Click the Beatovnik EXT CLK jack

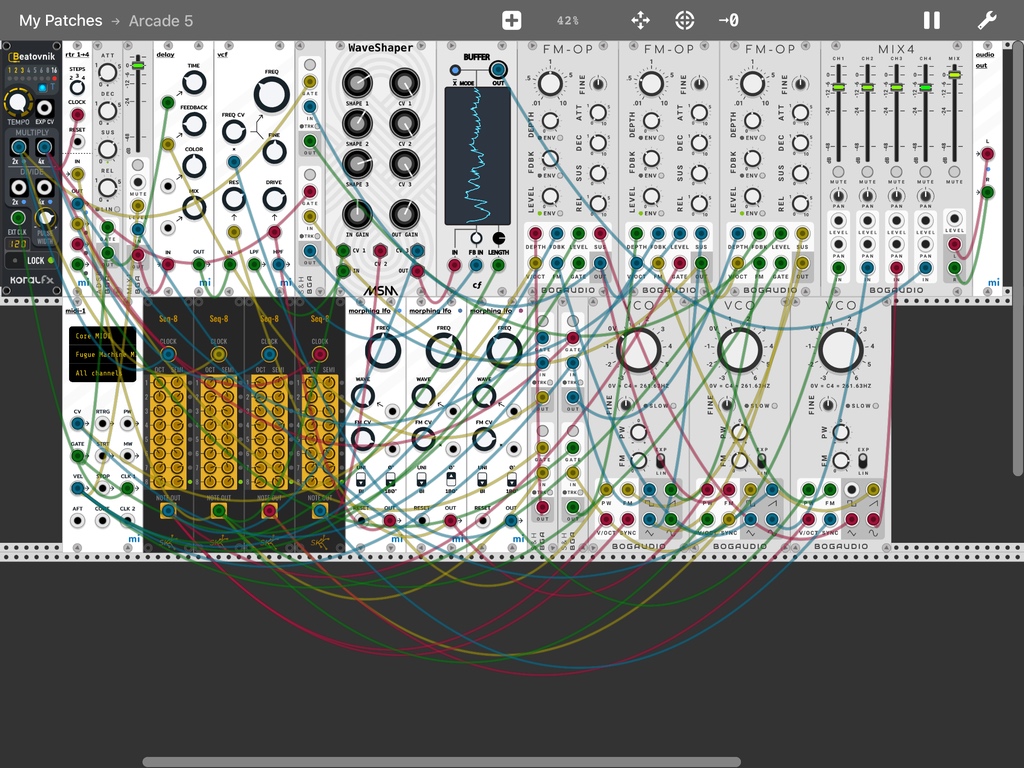click(18, 218)
